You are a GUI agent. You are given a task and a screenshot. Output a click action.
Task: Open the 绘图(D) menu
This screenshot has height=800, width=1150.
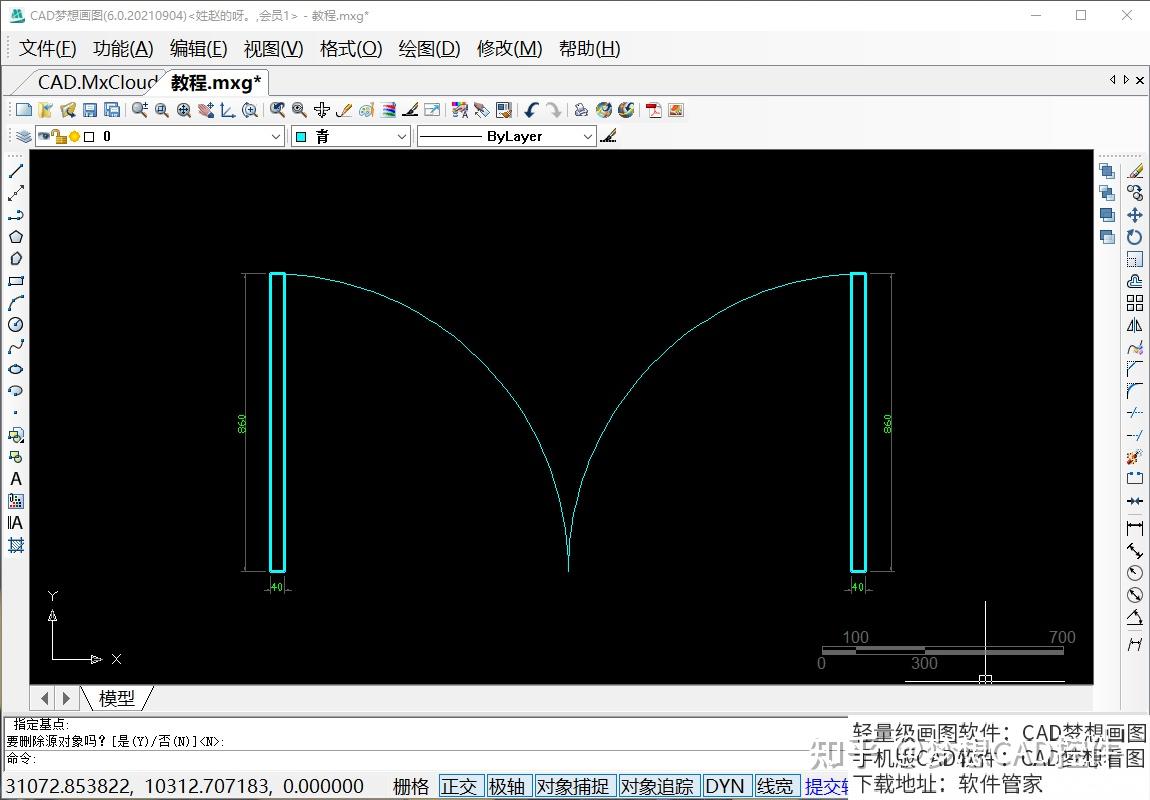430,48
